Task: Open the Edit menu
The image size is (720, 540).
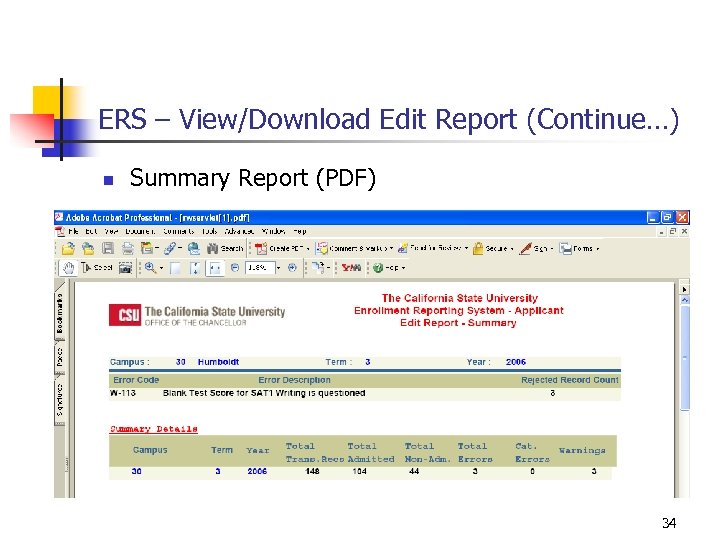Action: coord(91,231)
